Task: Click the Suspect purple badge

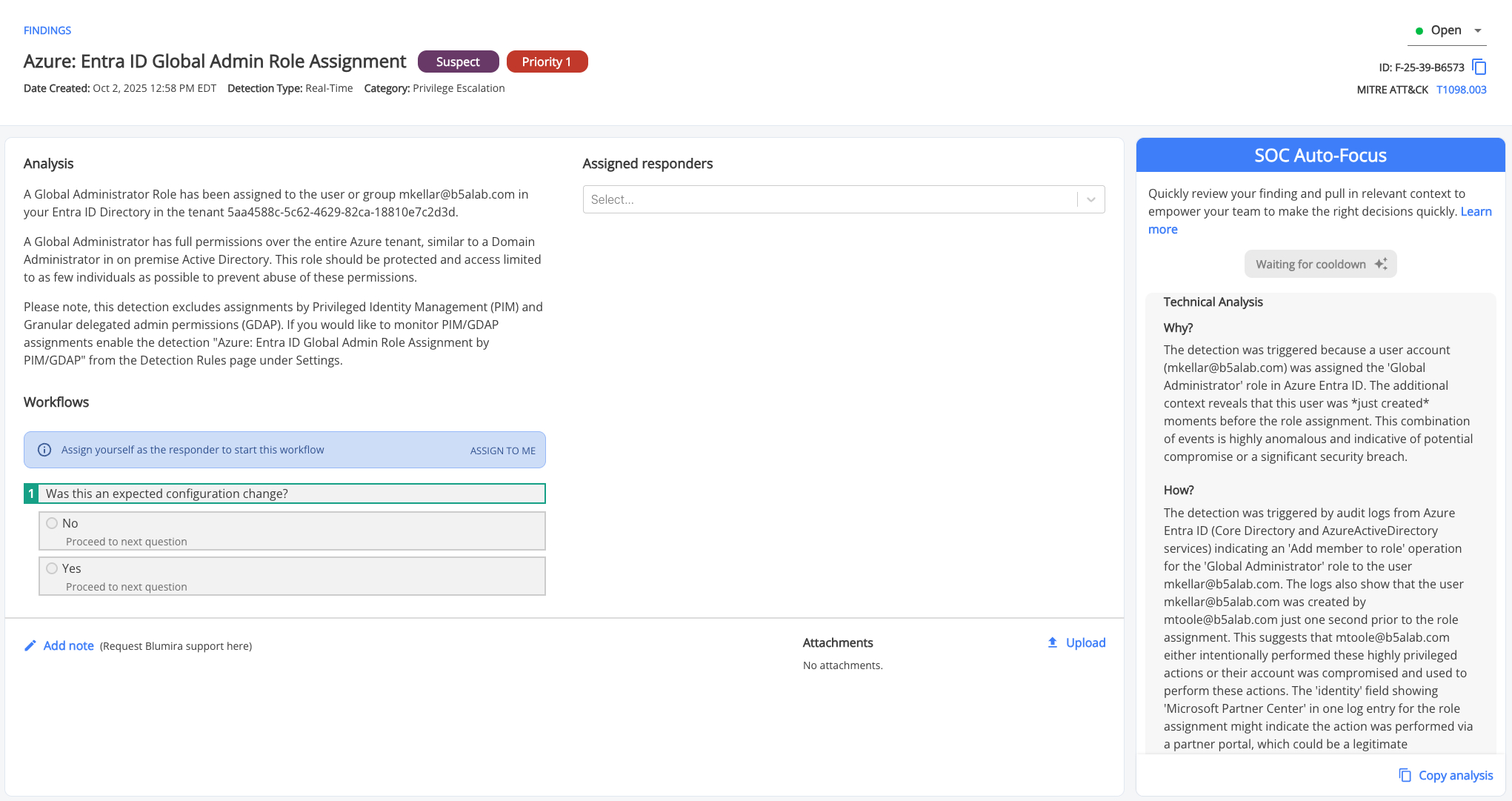Action: point(458,62)
